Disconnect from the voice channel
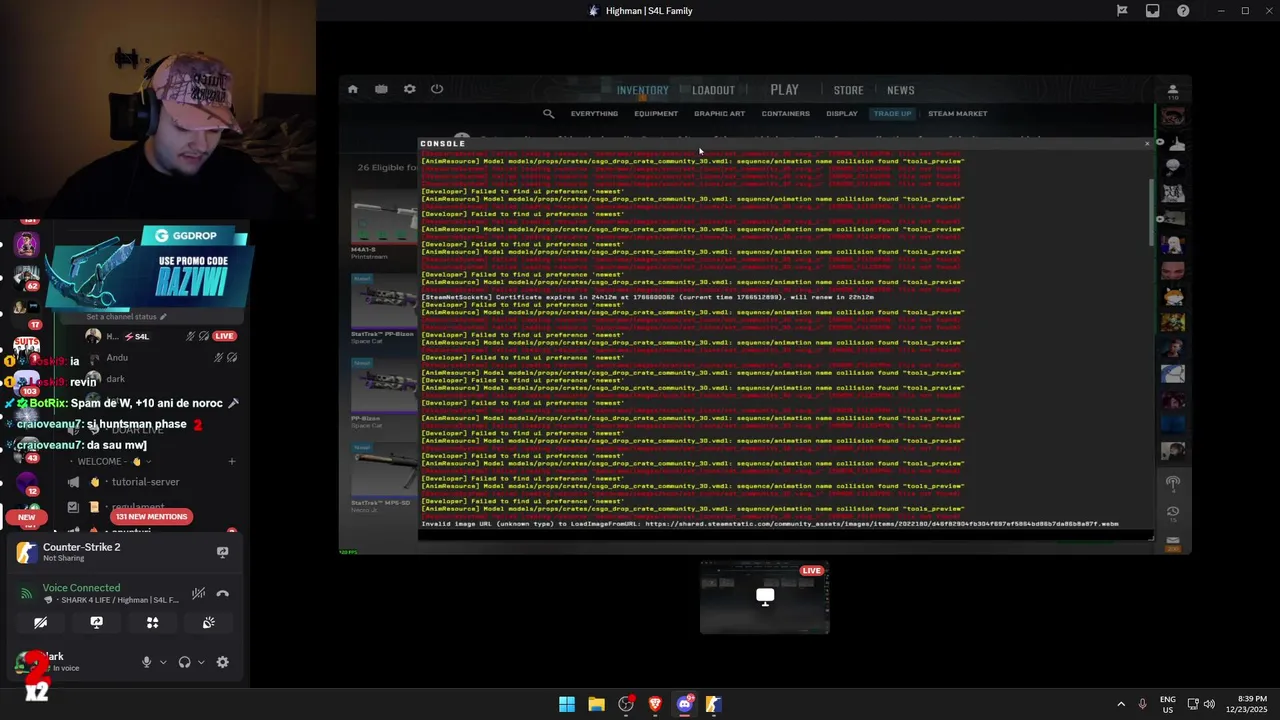1280x720 pixels. (222, 593)
